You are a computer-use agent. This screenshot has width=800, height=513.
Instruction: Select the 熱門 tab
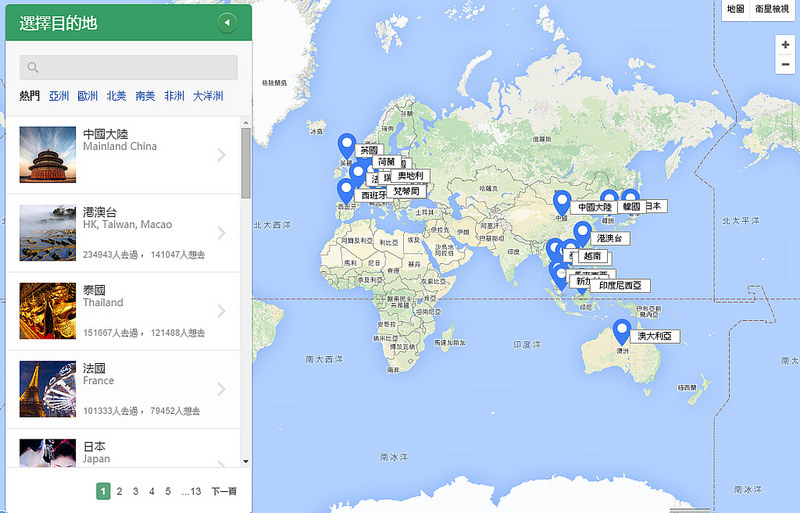point(30,96)
